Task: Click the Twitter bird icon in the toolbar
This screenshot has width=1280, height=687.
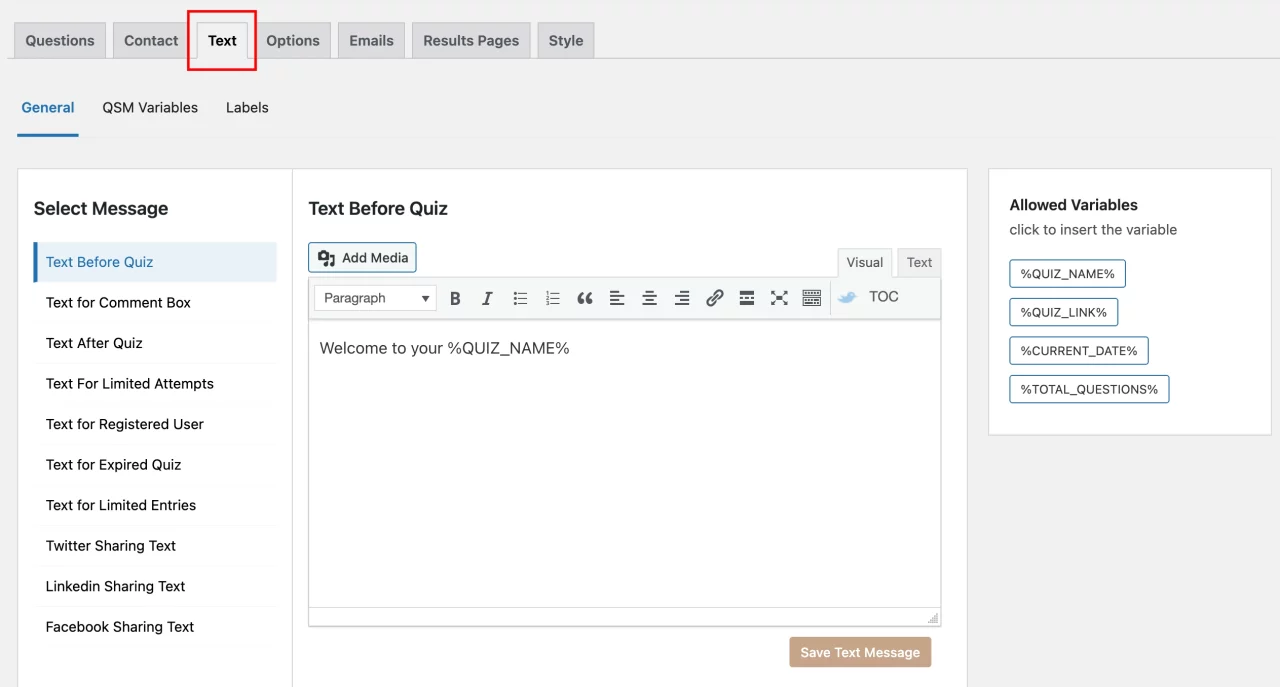Action: [x=845, y=296]
